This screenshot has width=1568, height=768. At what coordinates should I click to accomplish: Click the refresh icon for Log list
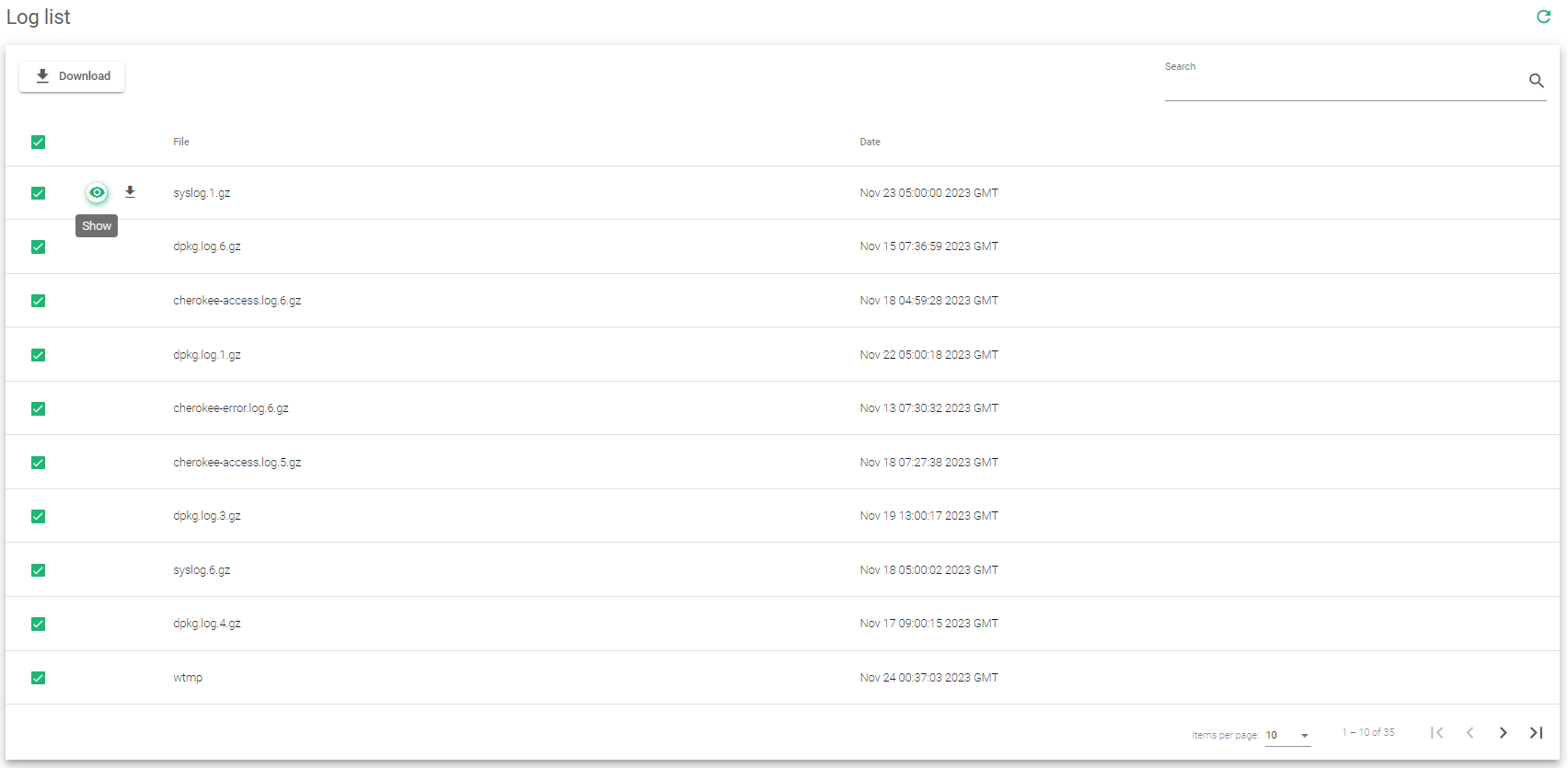(1543, 17)
